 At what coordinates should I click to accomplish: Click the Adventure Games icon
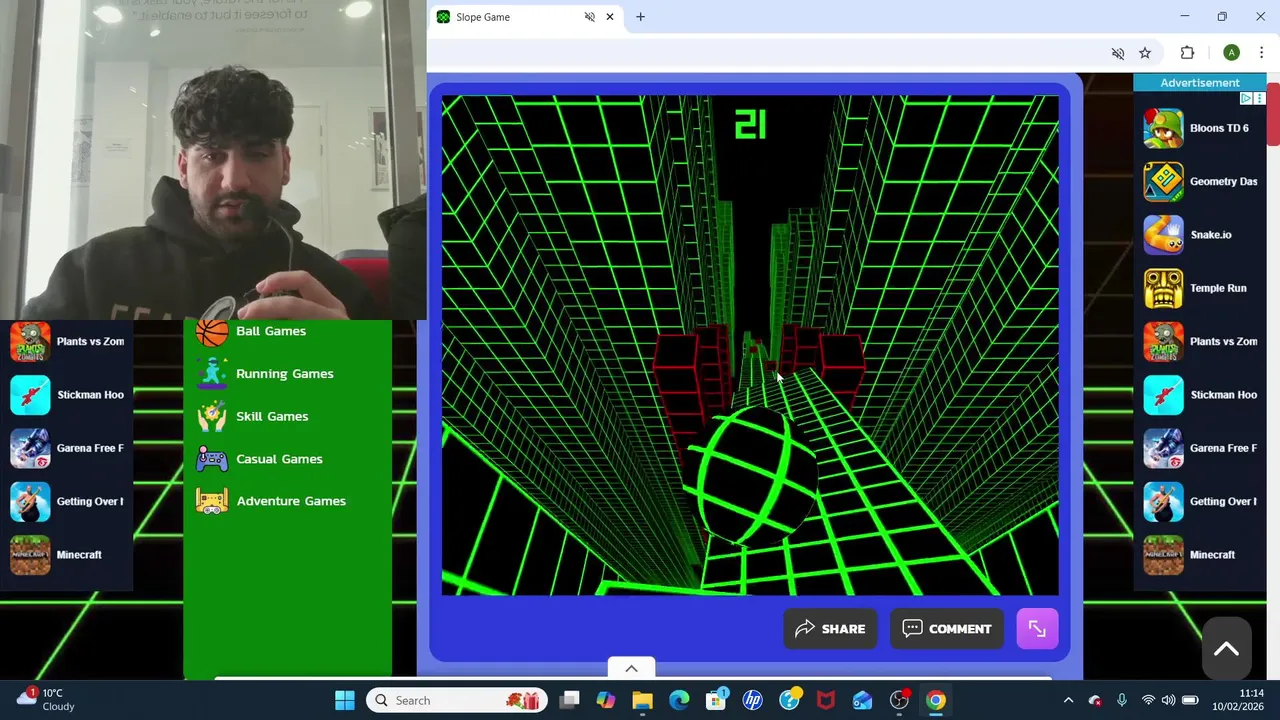coord(212,501)
